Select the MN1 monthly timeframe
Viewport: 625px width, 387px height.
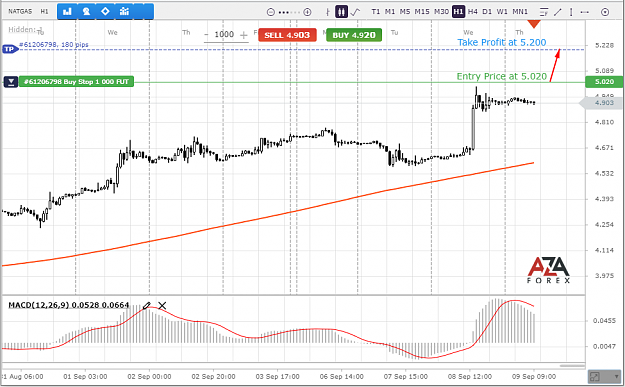click(520, 12)
